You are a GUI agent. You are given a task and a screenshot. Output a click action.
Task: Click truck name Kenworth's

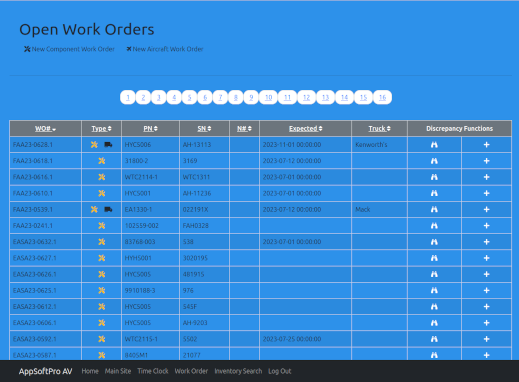[371, 145]
